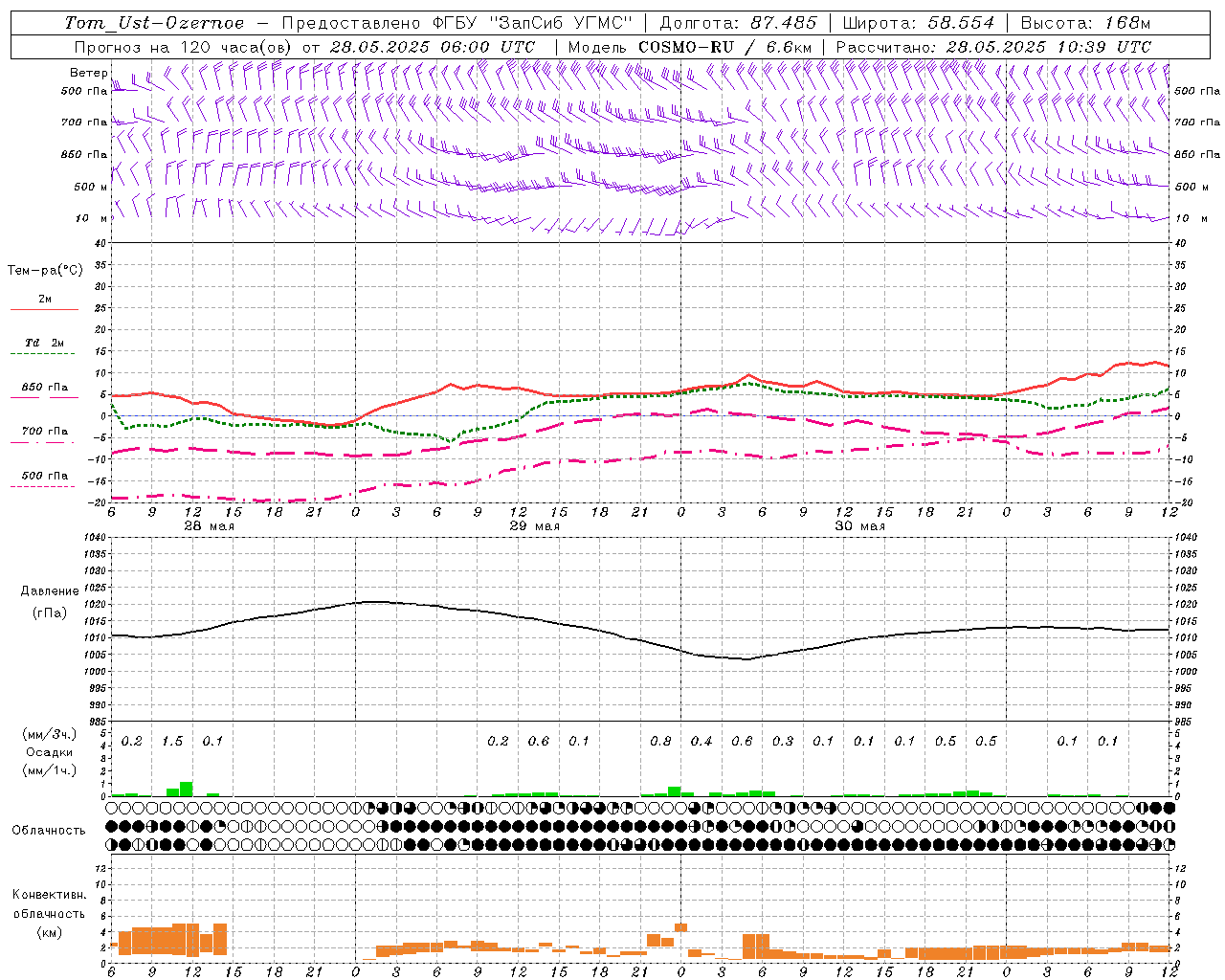The image size is (1225, 980).
Task: Click the 1.5 precipitation amount value
Action: tap(172, 742)
